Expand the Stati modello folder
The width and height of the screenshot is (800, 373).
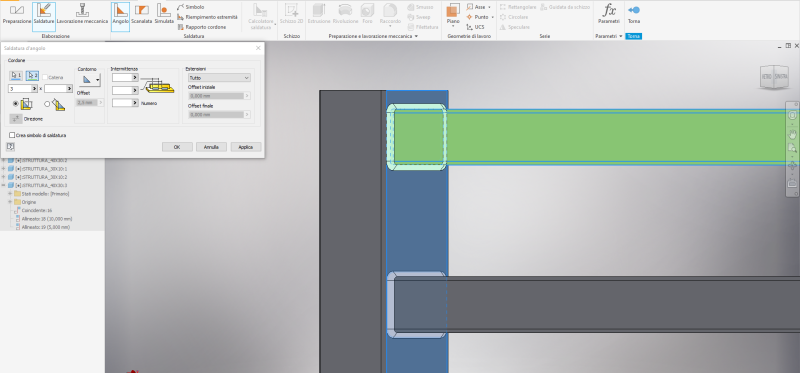[10, 193]
